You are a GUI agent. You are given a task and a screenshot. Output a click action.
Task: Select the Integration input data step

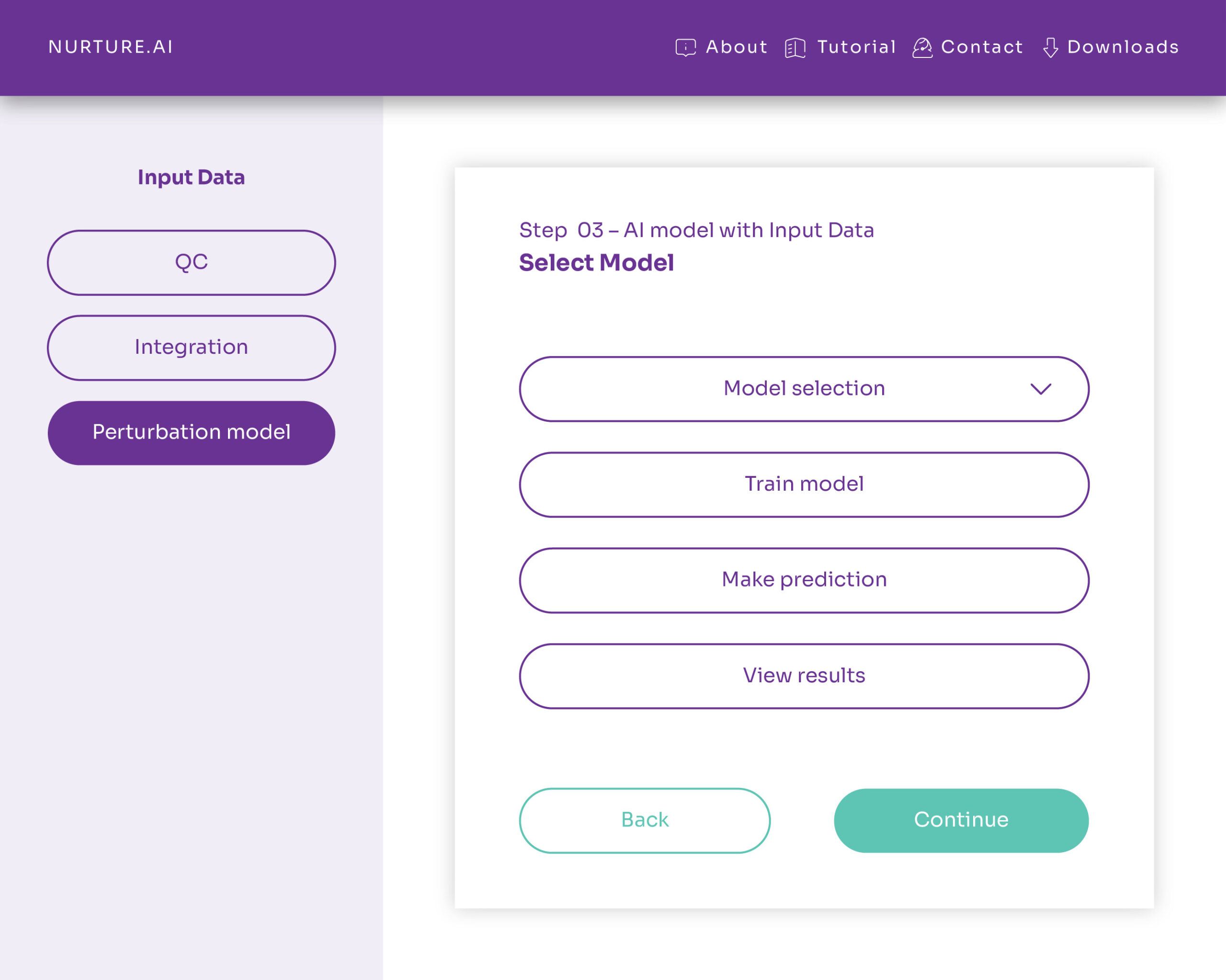(191, 347)
